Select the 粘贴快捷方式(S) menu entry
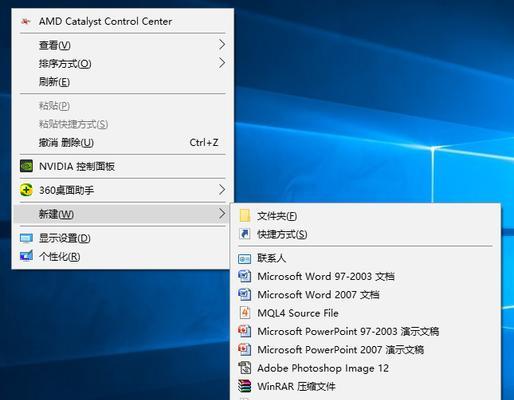Screen dimensions: 514x400 [x=123, y=124]
